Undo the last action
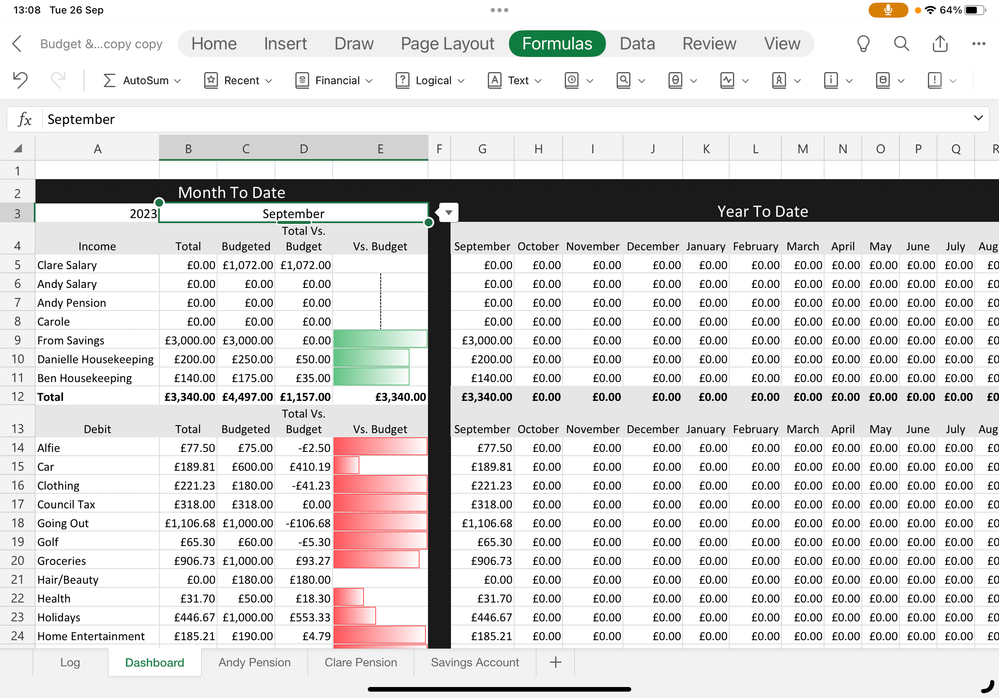 pyautogui.click(x=20, y=80)
